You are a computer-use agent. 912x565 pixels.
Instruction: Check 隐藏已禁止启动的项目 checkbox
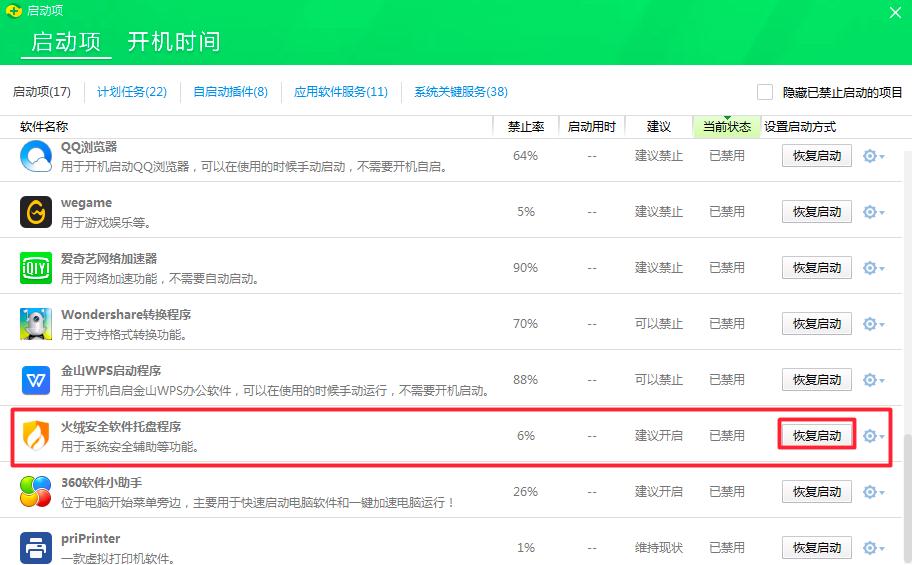(x=765, y=92)
